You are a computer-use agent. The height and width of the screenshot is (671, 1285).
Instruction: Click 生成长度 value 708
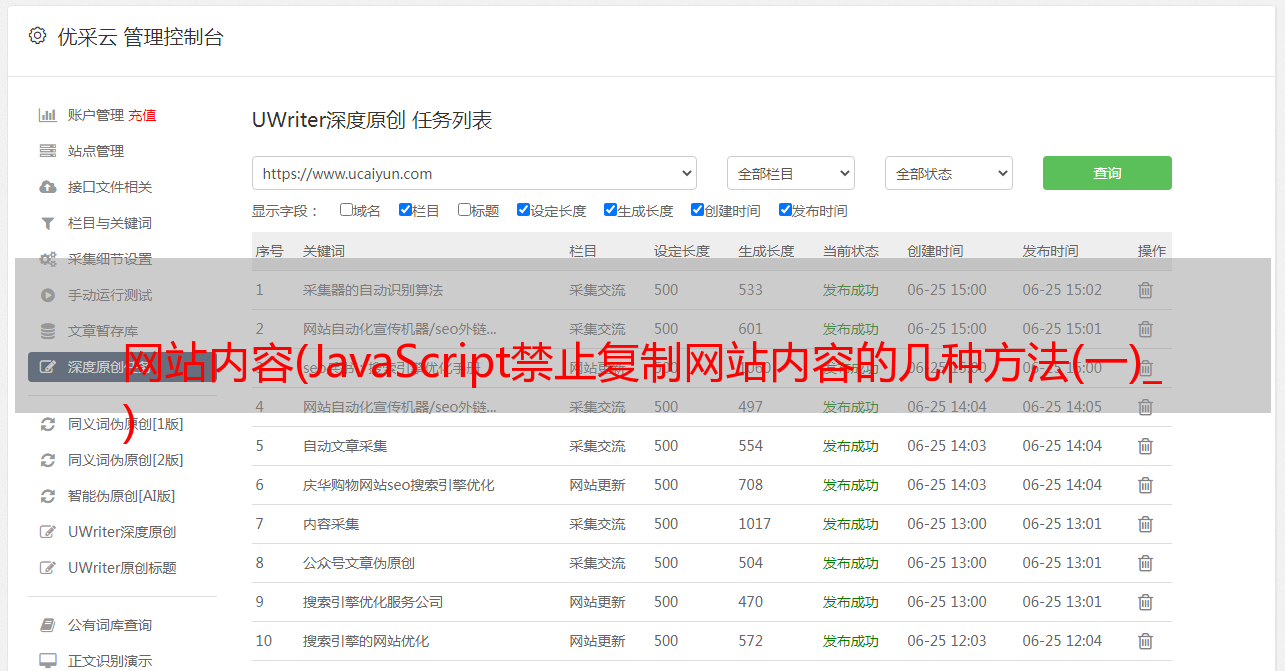click(751, 485)
